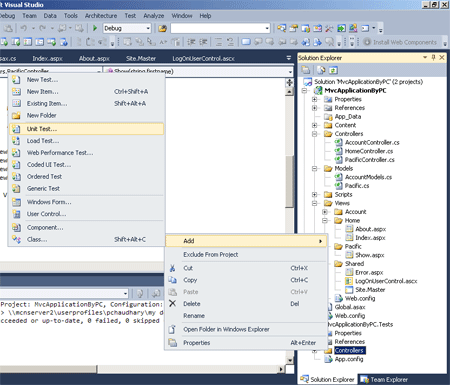The image size is (450, 385).
Task: Select Show.aspx under Pacific folder
Action: pyautogui.click(x=370, y=255)
